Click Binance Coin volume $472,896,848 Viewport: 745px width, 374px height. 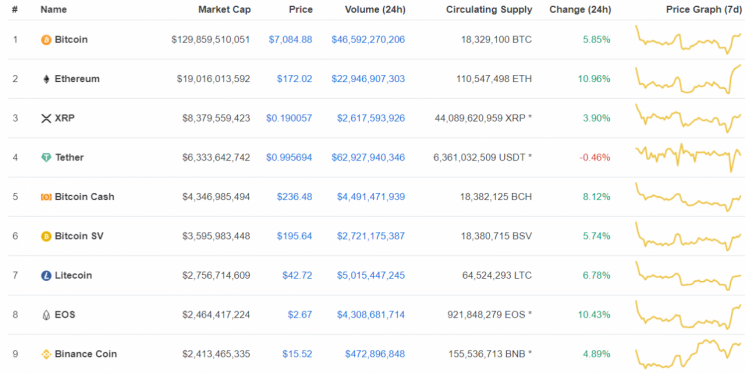(x=375, y=354)
